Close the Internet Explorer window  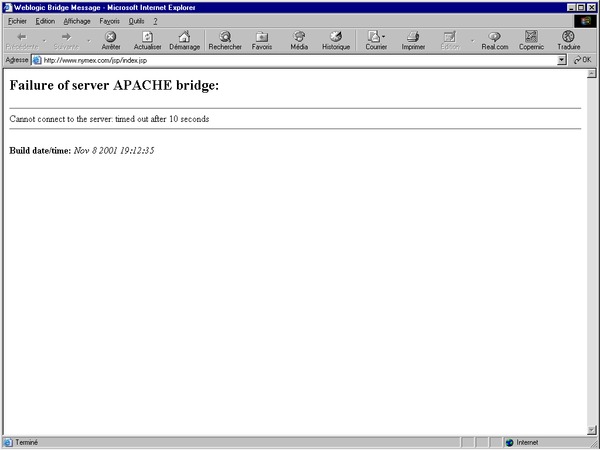click(x=591, y=8)
